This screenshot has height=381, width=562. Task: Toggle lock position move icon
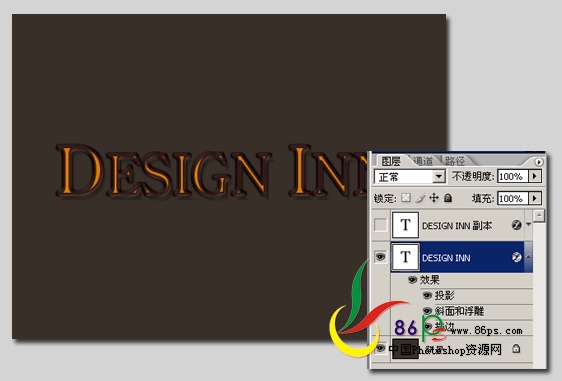434,198
